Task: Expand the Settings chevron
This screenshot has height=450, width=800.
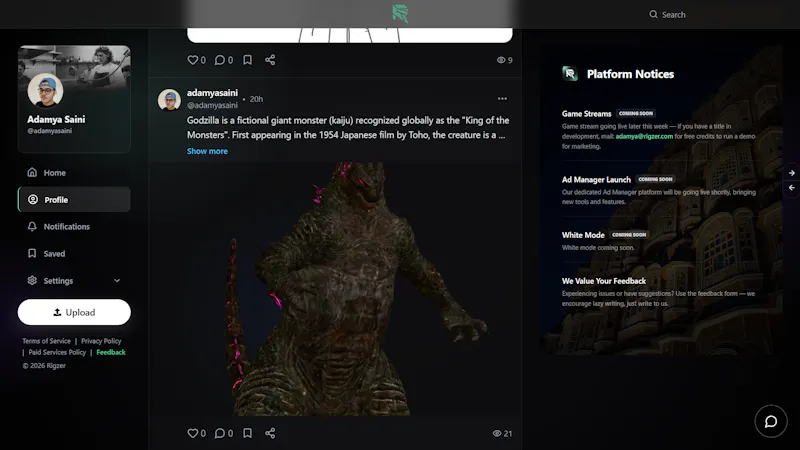Action: (117, 281)
